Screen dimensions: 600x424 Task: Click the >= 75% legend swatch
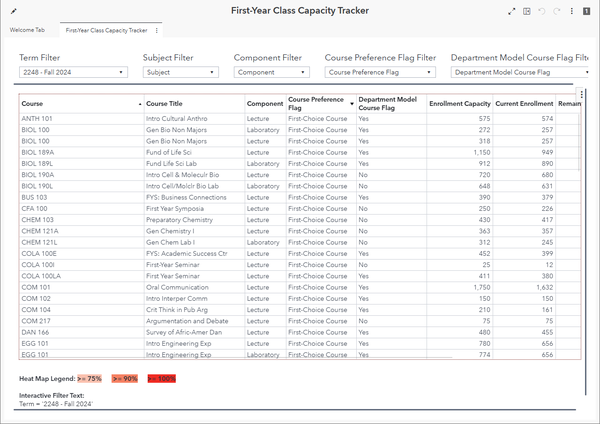click(90, 379)
